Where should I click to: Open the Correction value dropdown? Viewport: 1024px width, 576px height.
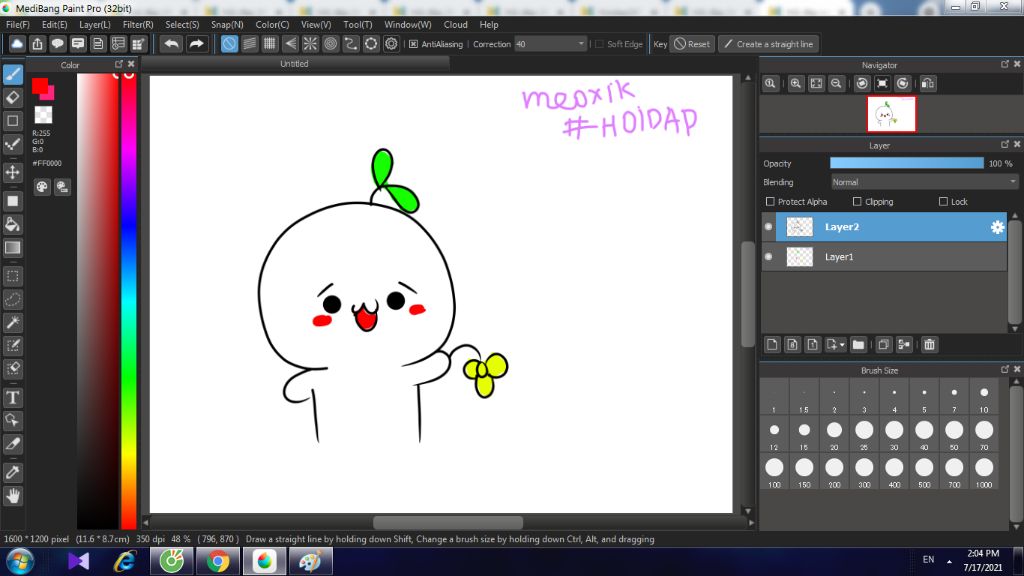(550, 44)
